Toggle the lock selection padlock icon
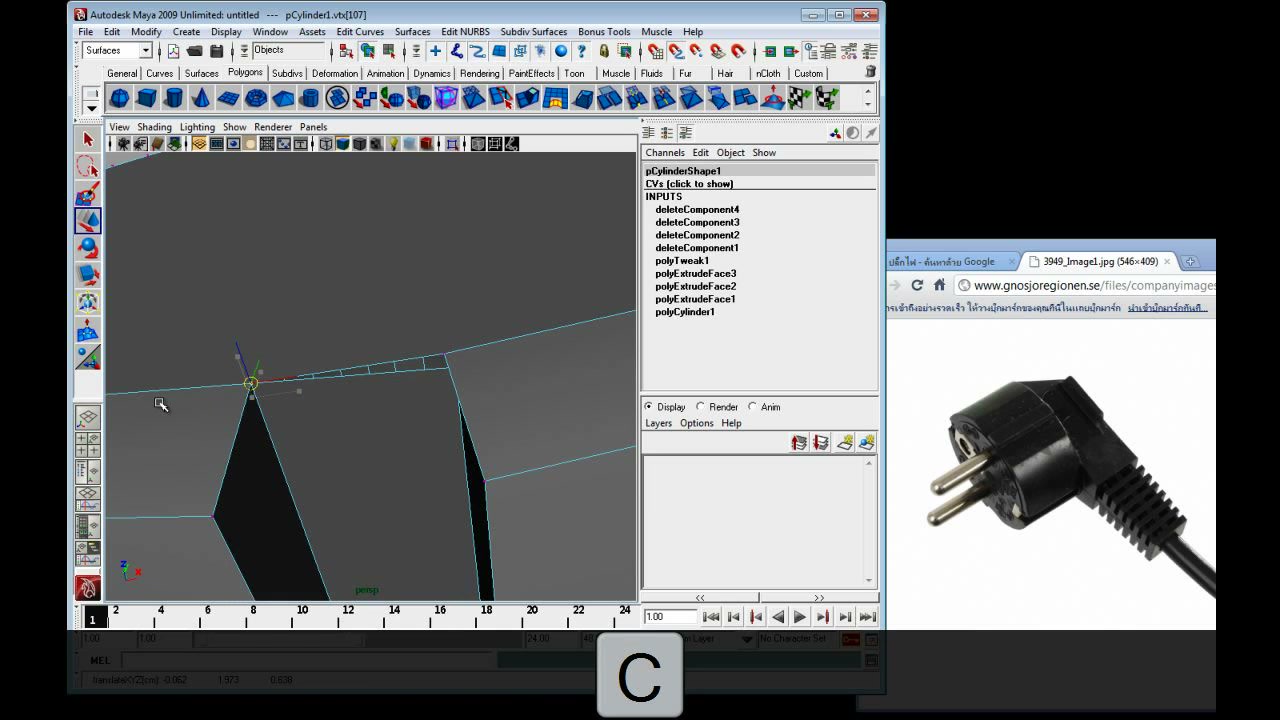This screenshot has height=720, width=1280. click(604, 51)
